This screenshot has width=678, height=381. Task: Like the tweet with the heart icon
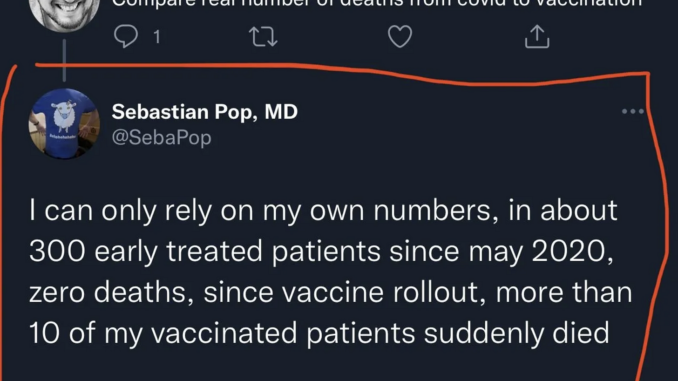[x=400, y=36]
